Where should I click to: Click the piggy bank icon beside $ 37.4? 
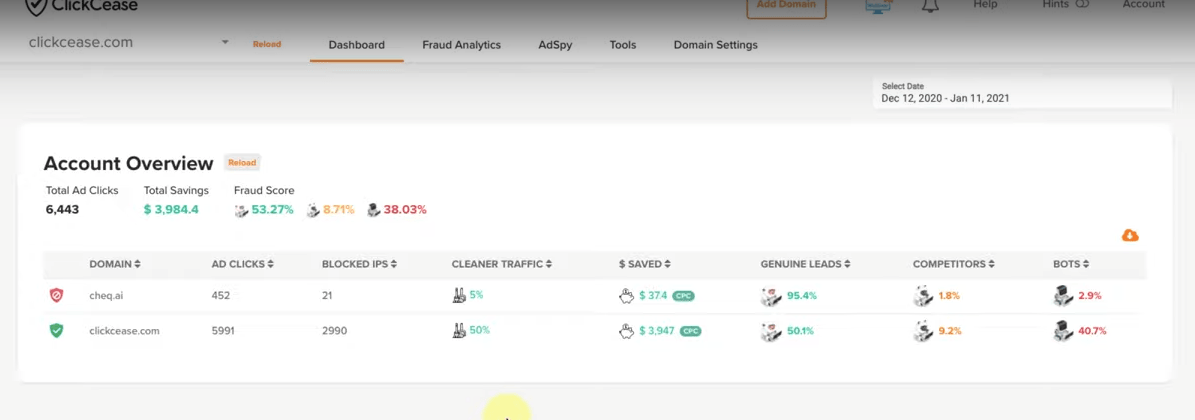pyautogui.click(x=626, y=295)
